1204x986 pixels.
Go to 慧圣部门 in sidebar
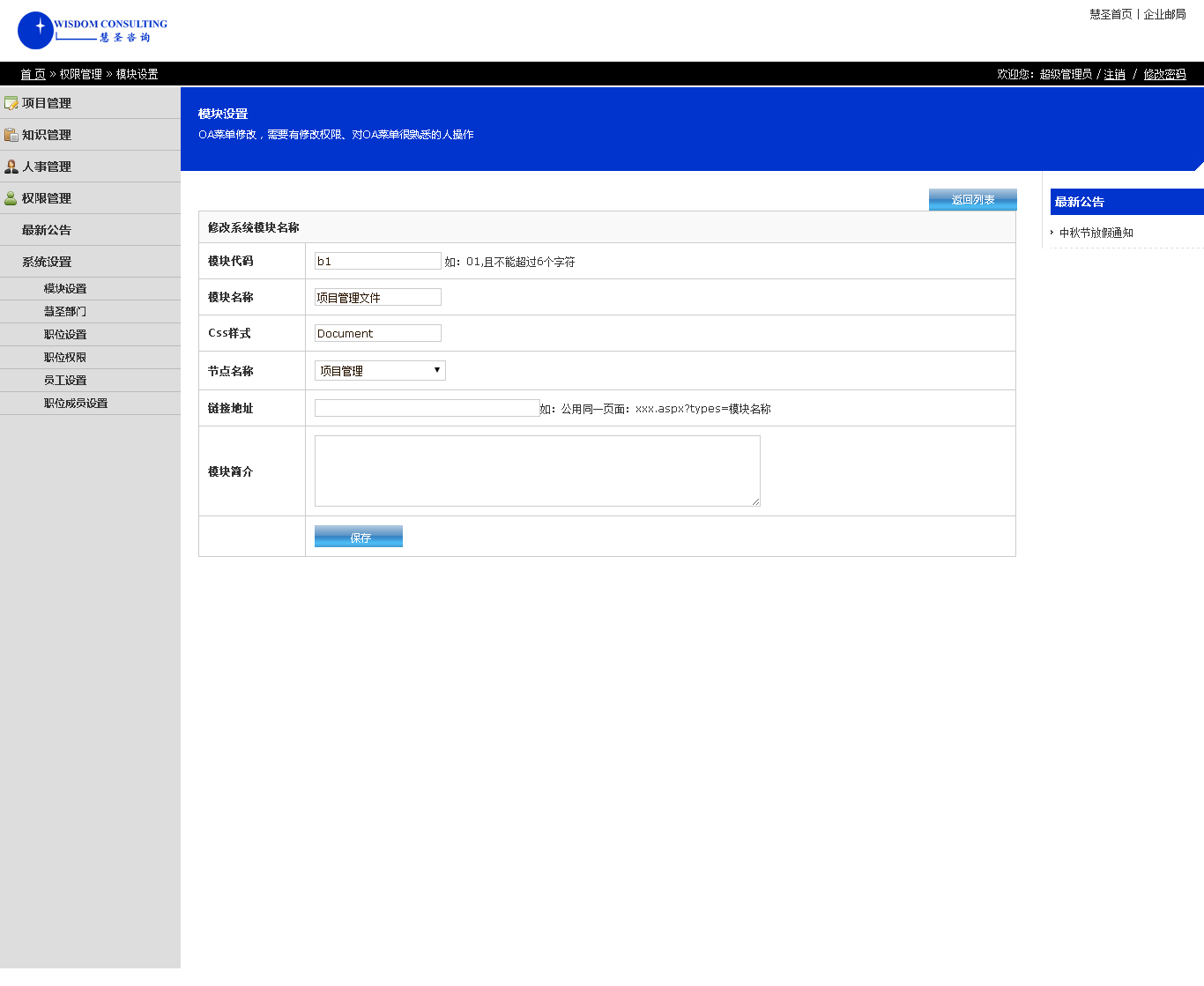[65, 312]
